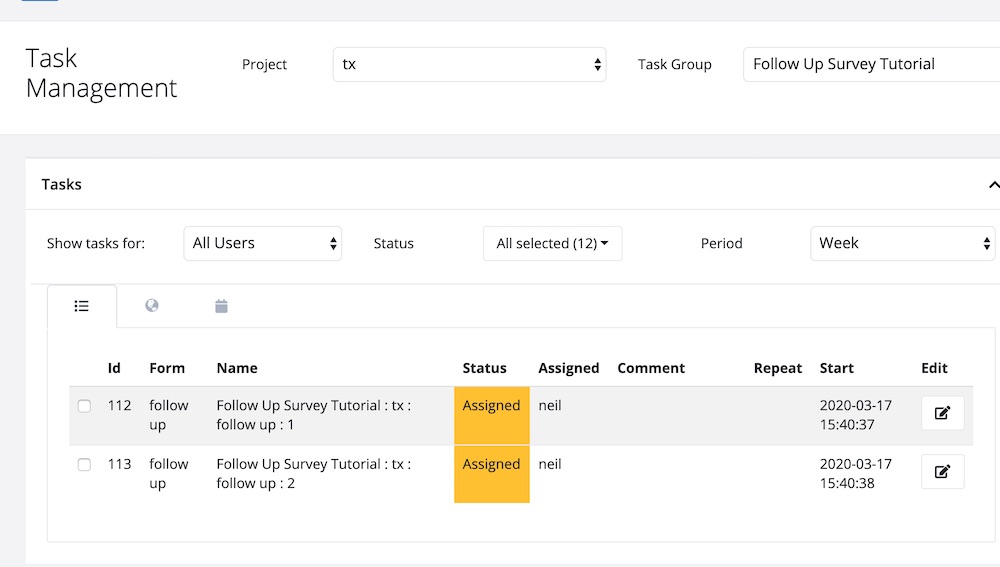Click task name ending in follow up : 2
Screen dimensions: 1000x567
point(313,474)
